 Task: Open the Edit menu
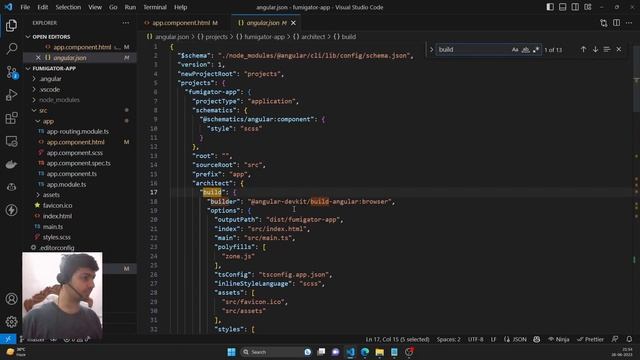tap(42, 7)
